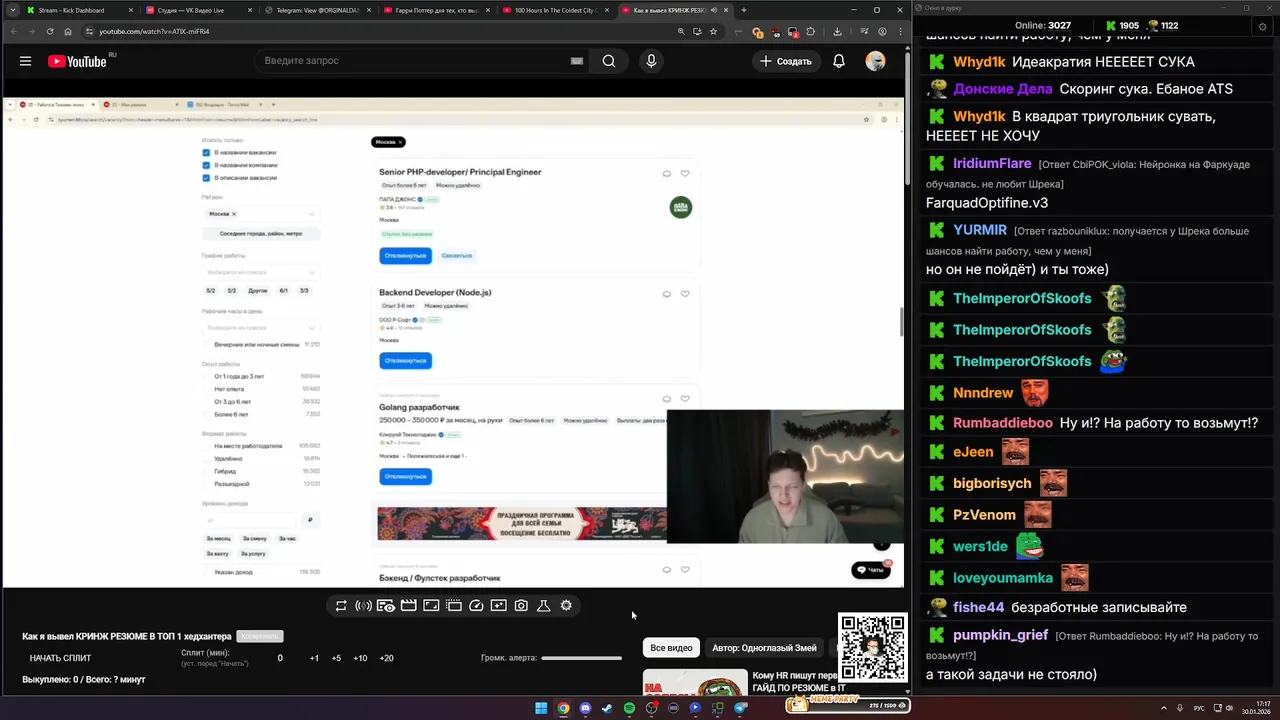Open Chrome downloads icon
Image resolution: width=1280 pixels, height=720 pixels.
(837, 31)
